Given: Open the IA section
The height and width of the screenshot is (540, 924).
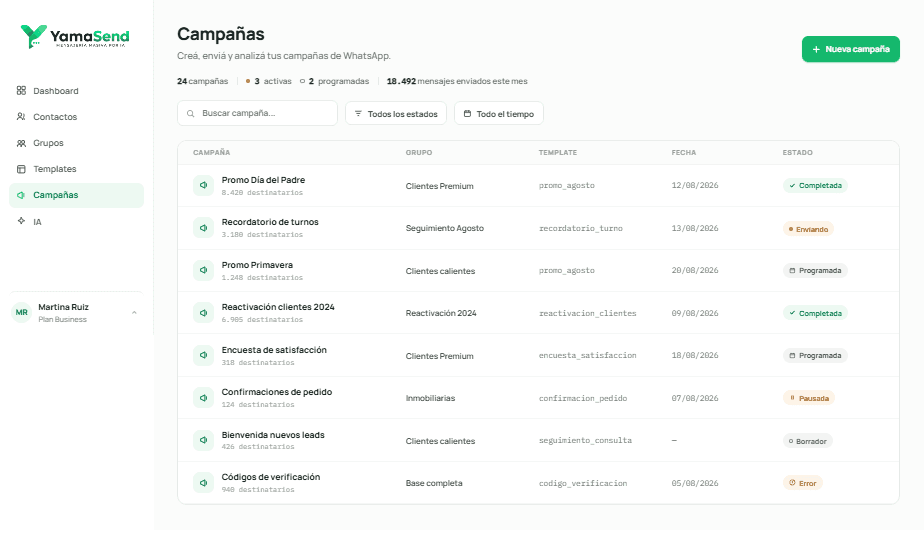Looking at the screenshot, I should [x=76, y=222].
